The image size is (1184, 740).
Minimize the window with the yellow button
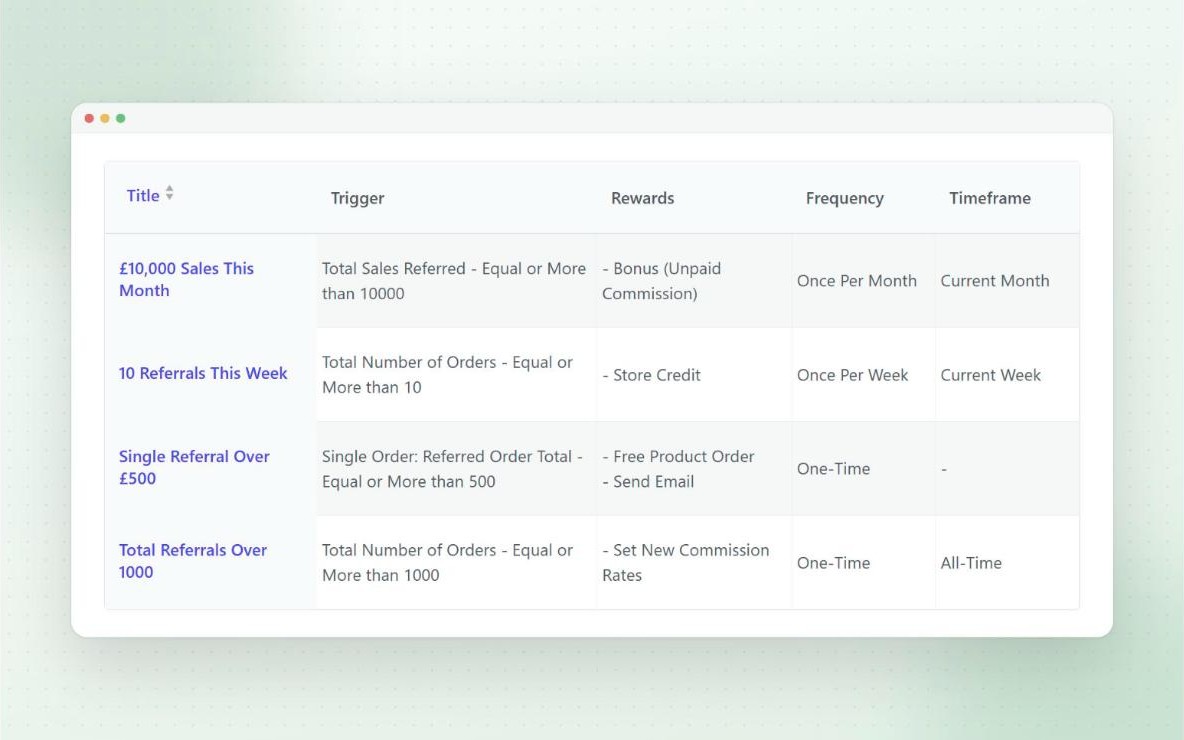(x=105, y=119)
